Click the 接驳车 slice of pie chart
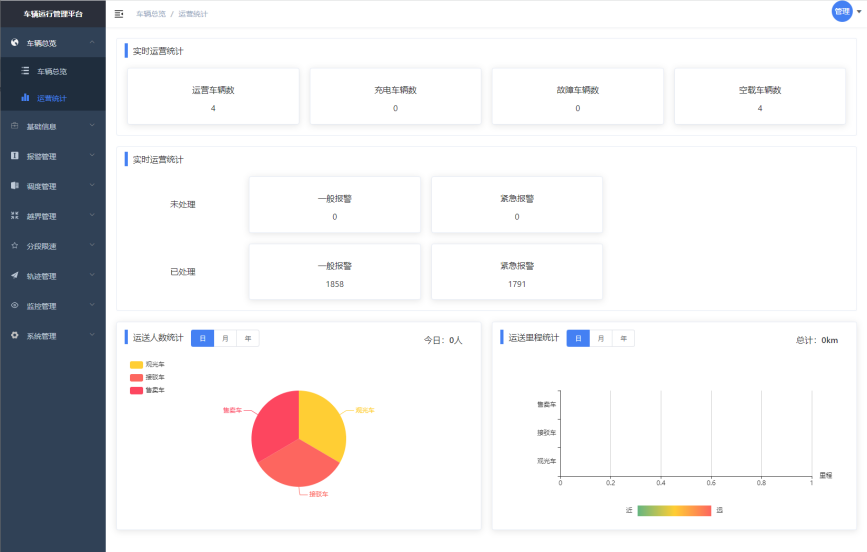The image size is (867, 552). 298,465
